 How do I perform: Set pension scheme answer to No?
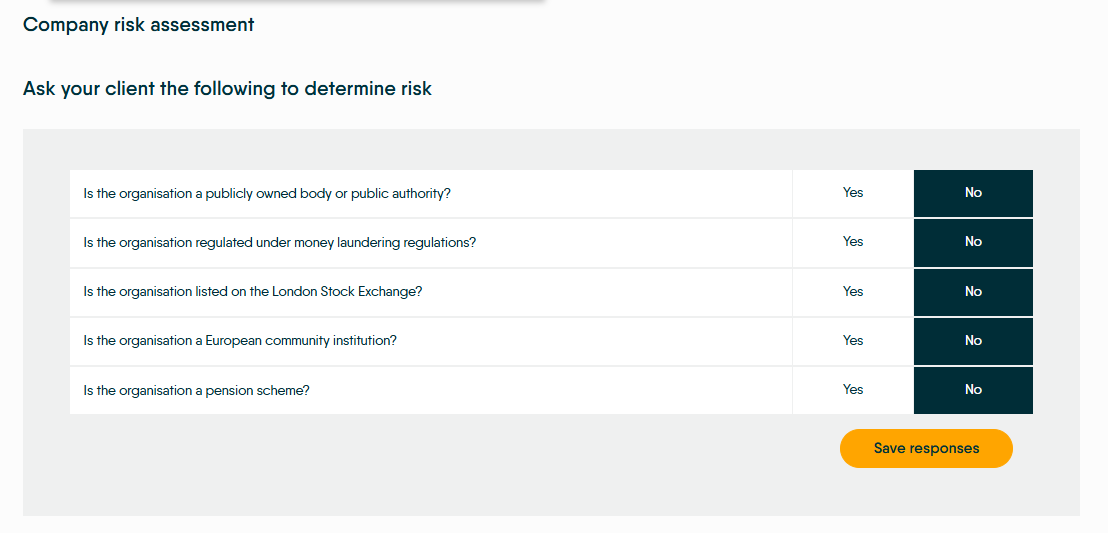(973, 390)
